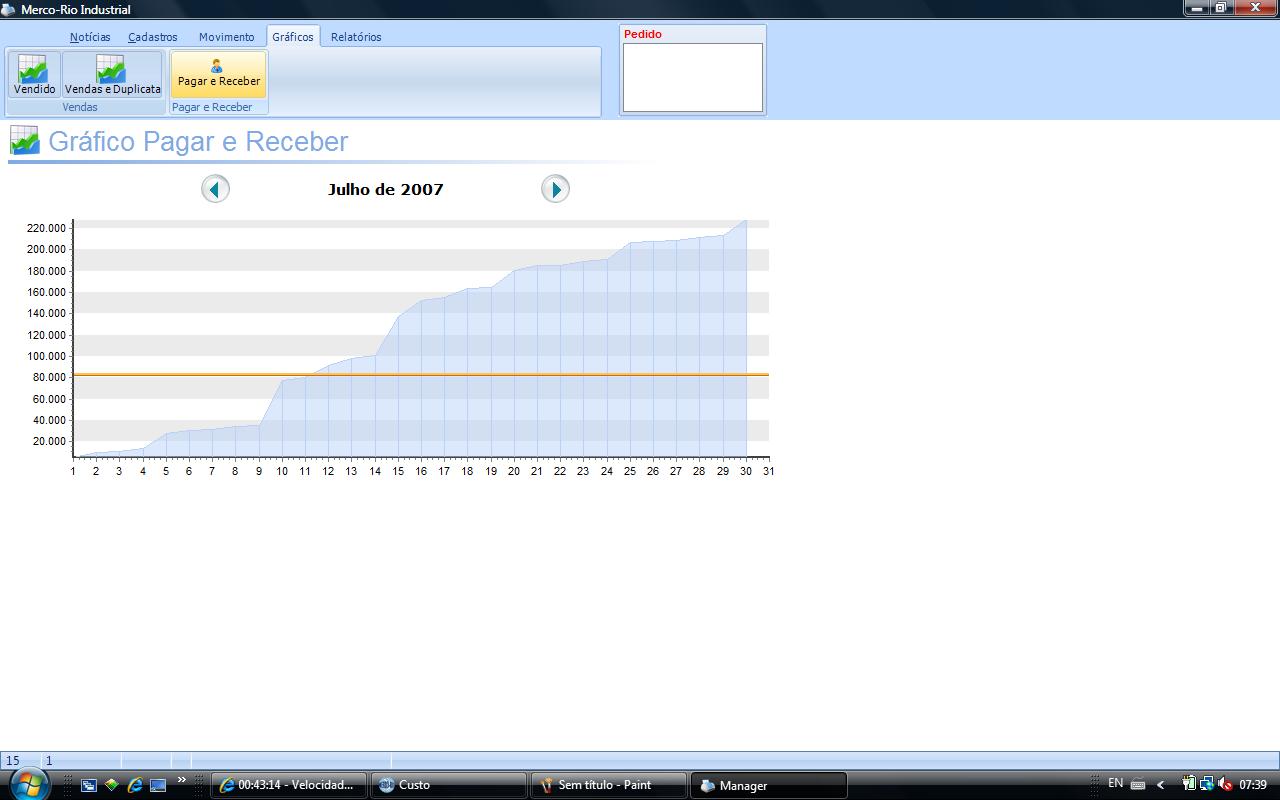Open Sem título - Paint from taskbar
The height and width of the screenshot is (800, 1280).
(608, 786)
